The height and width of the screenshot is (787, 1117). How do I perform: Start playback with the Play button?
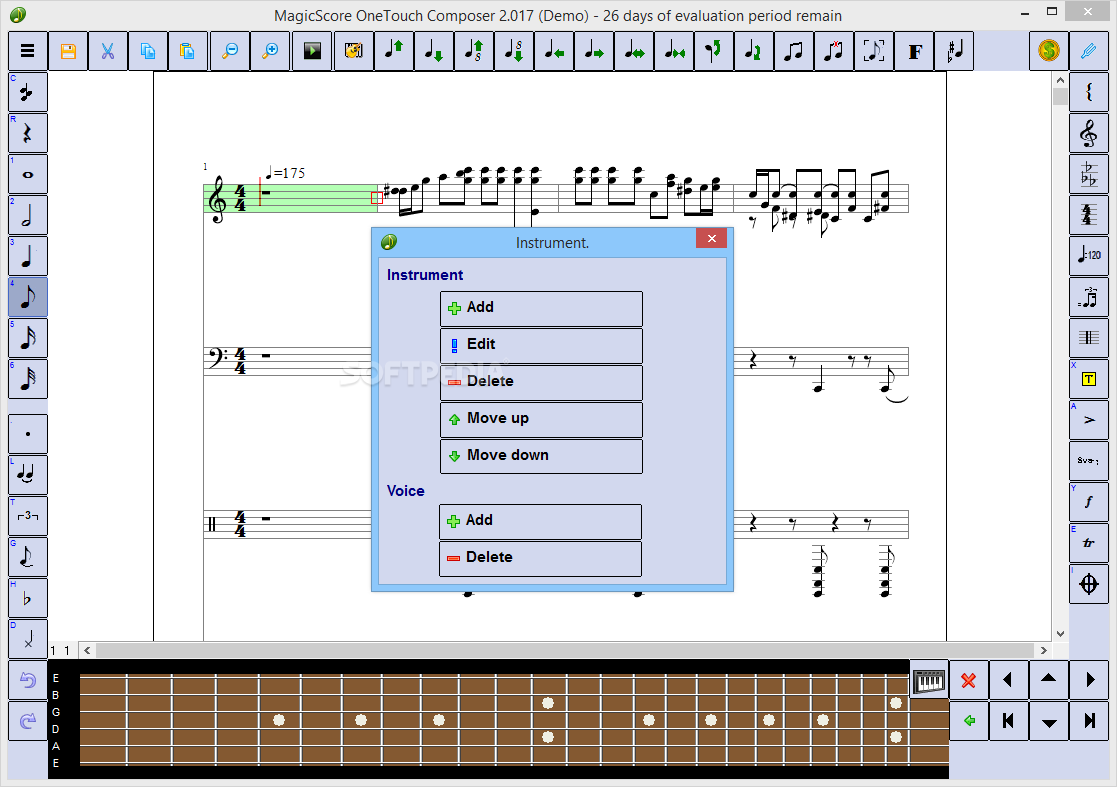pyautogui.click(x=312, y=51)
